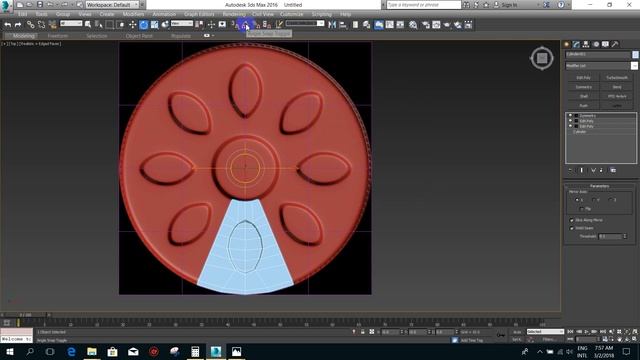Open the Create command panel tab
The width and height of the screenshot is (640, 360).
(x=567, y=44)
